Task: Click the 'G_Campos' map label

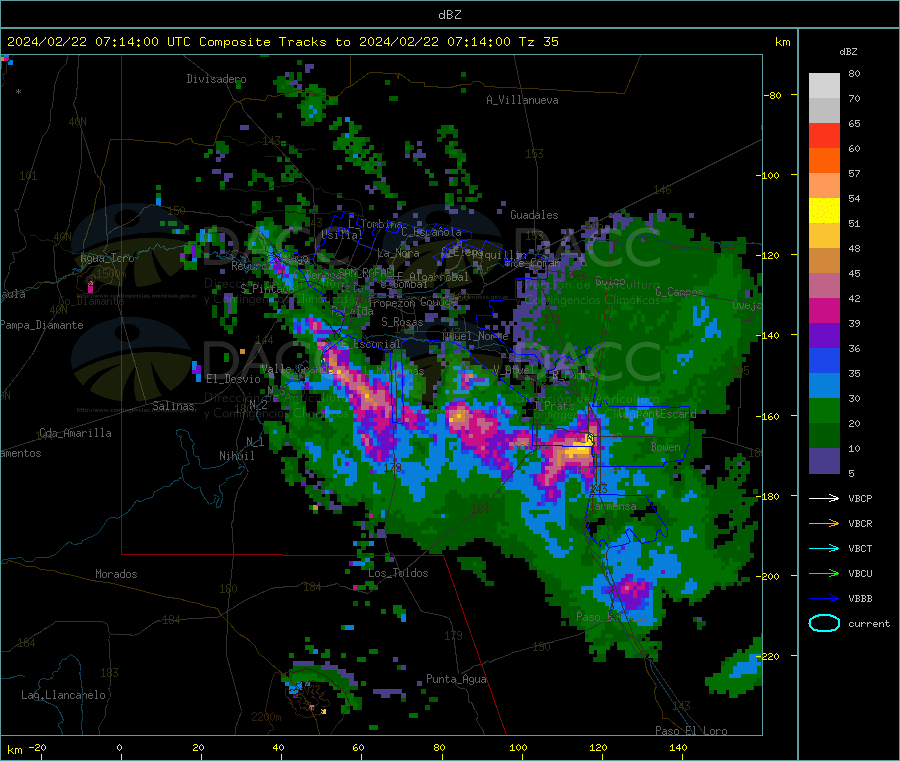Action: coord(679,292)
